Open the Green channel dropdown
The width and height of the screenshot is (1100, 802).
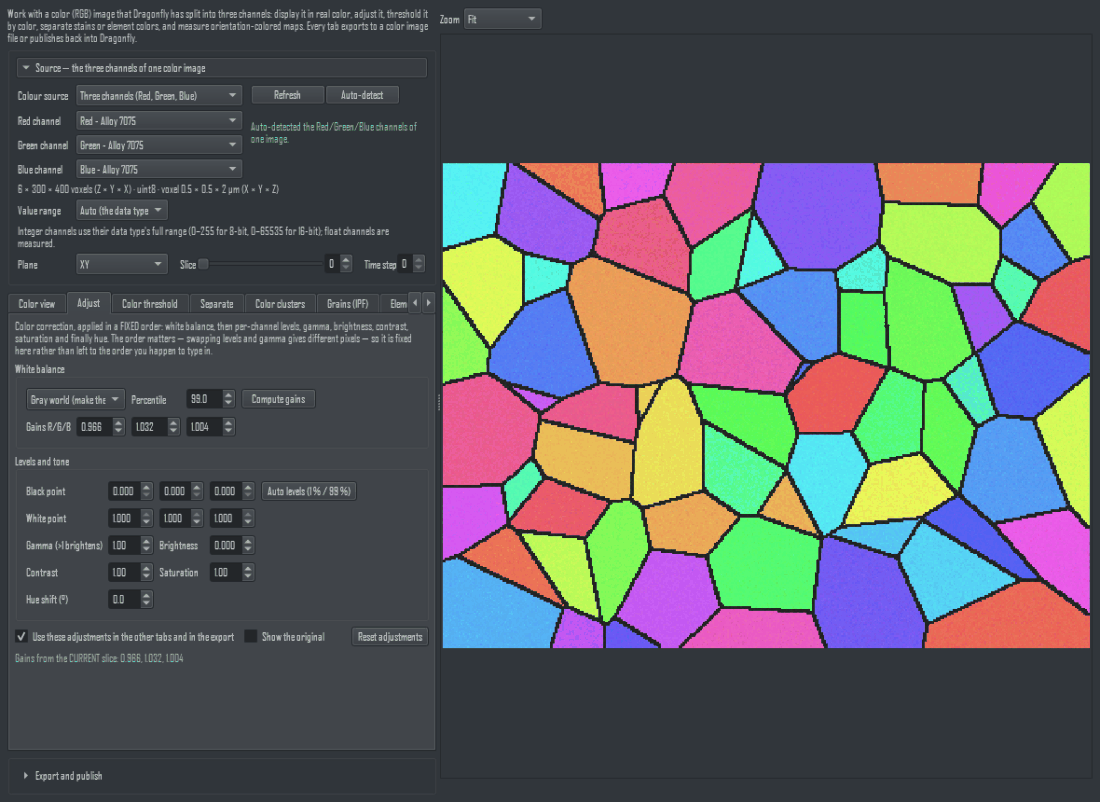(159, 145)
